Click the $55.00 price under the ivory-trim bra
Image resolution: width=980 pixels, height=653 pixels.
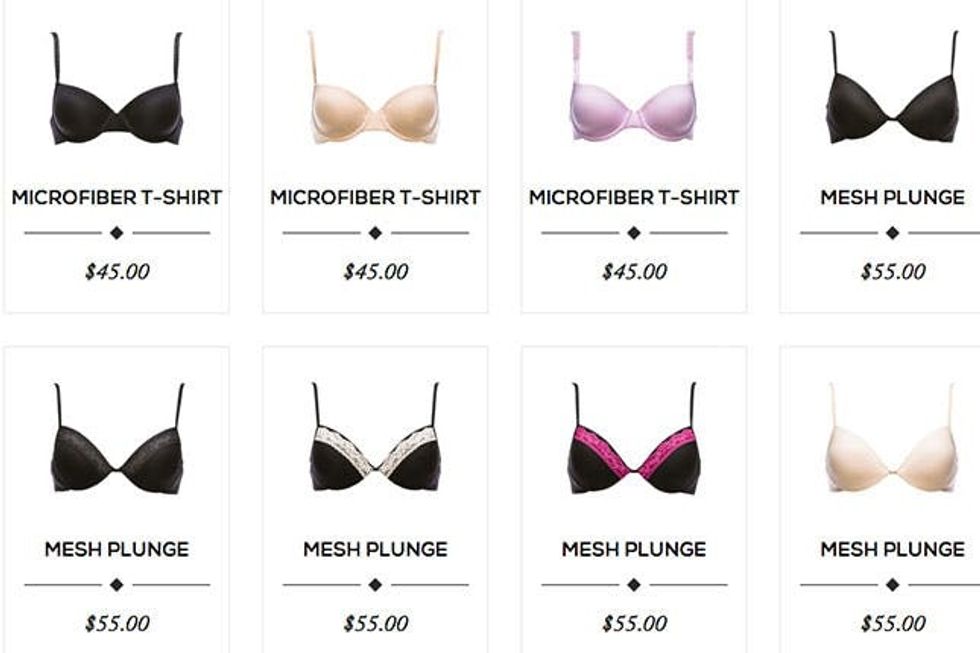click(376, 623)
